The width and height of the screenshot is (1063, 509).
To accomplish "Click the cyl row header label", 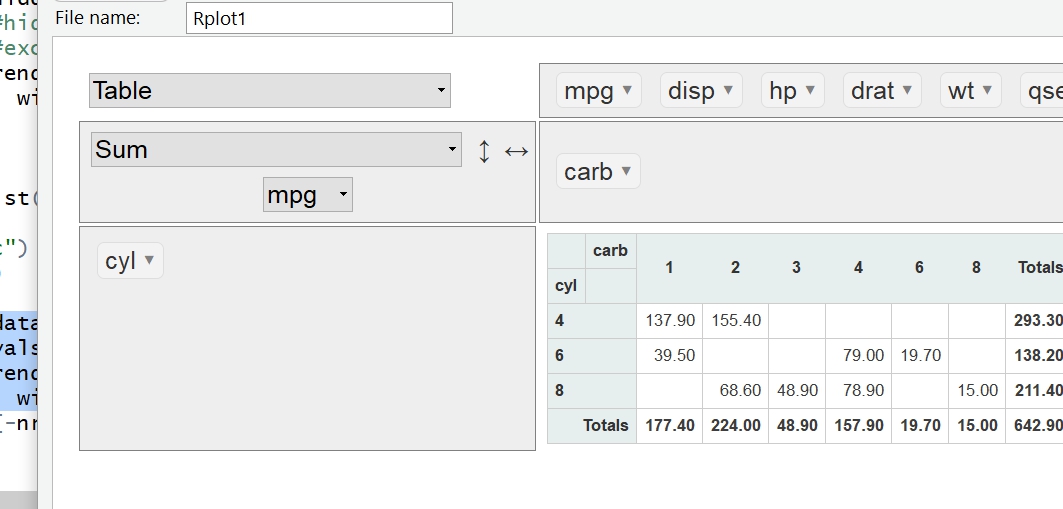I will [x=566, y=286].
